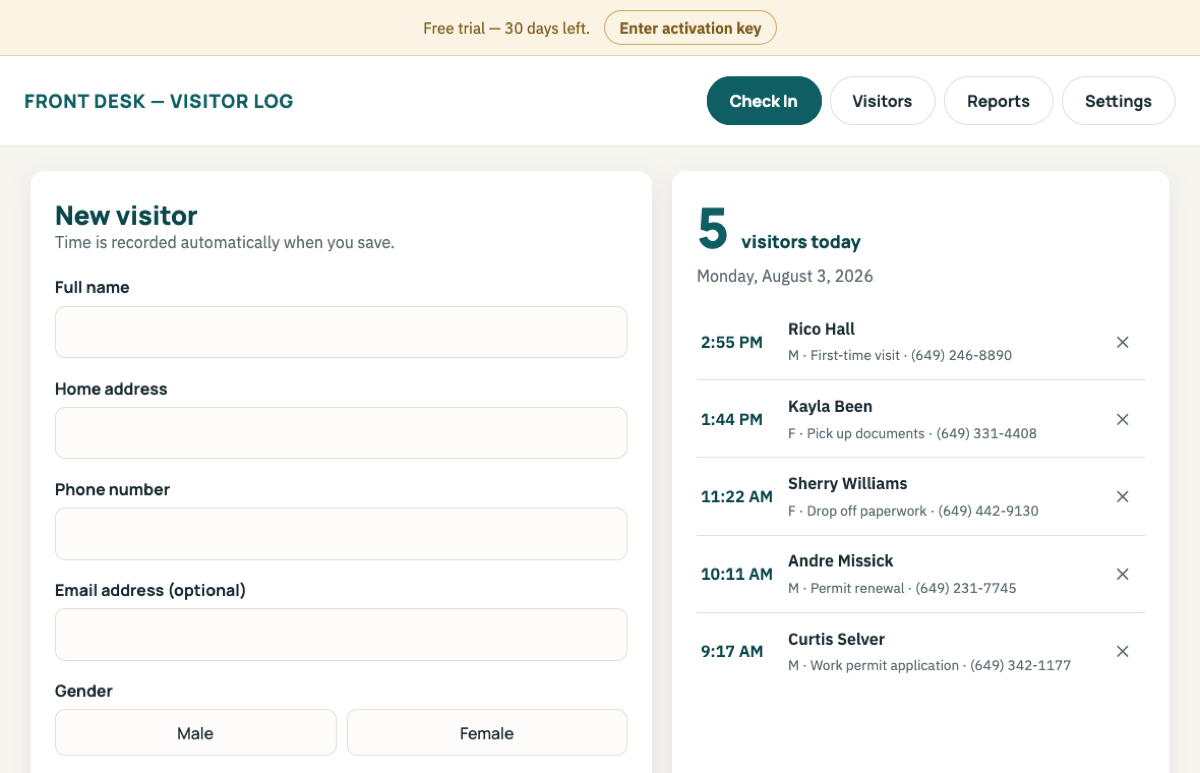1200x773 pixels.
Task: Delete Andre Missick entry with X icon
Action: click(1122, 574)
